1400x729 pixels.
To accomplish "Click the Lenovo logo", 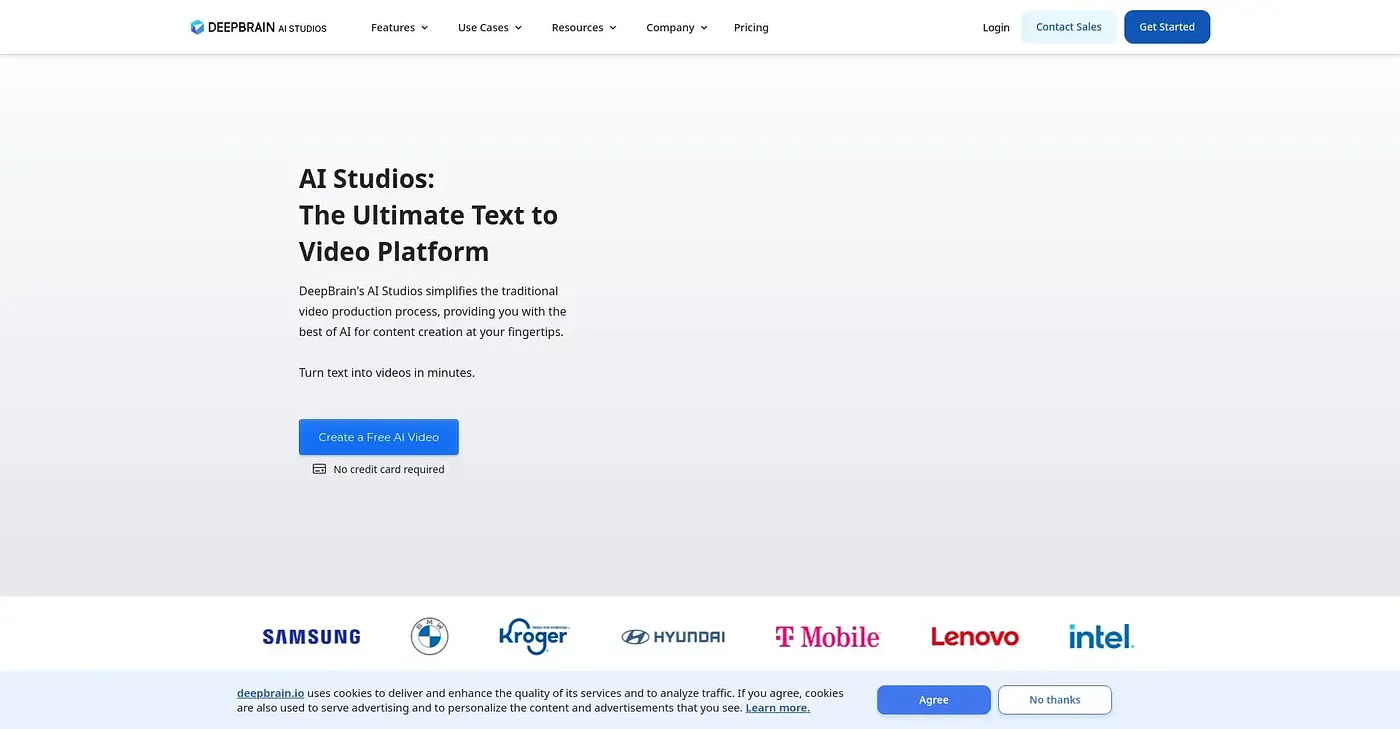I will point(975,637).
